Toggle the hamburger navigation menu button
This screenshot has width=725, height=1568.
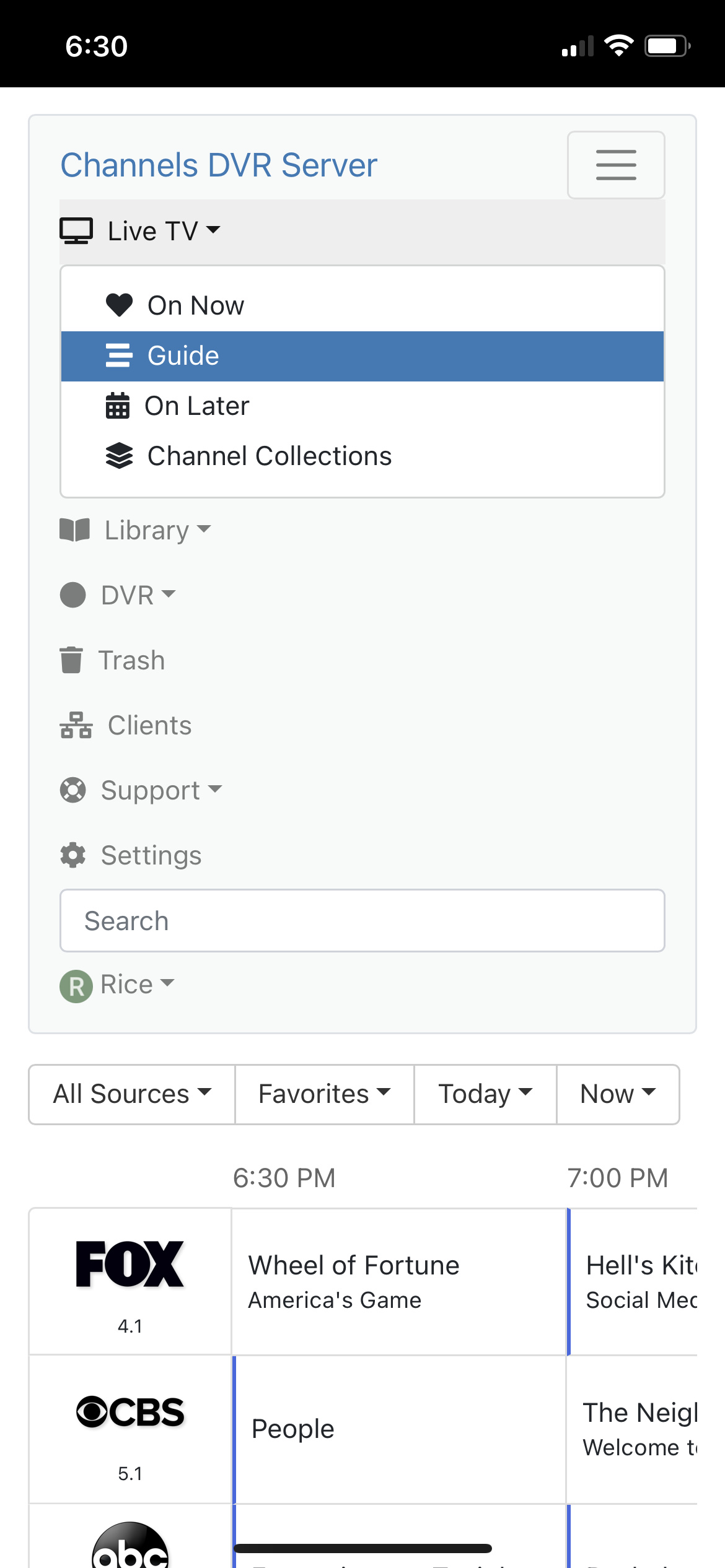tap(615, 165)
